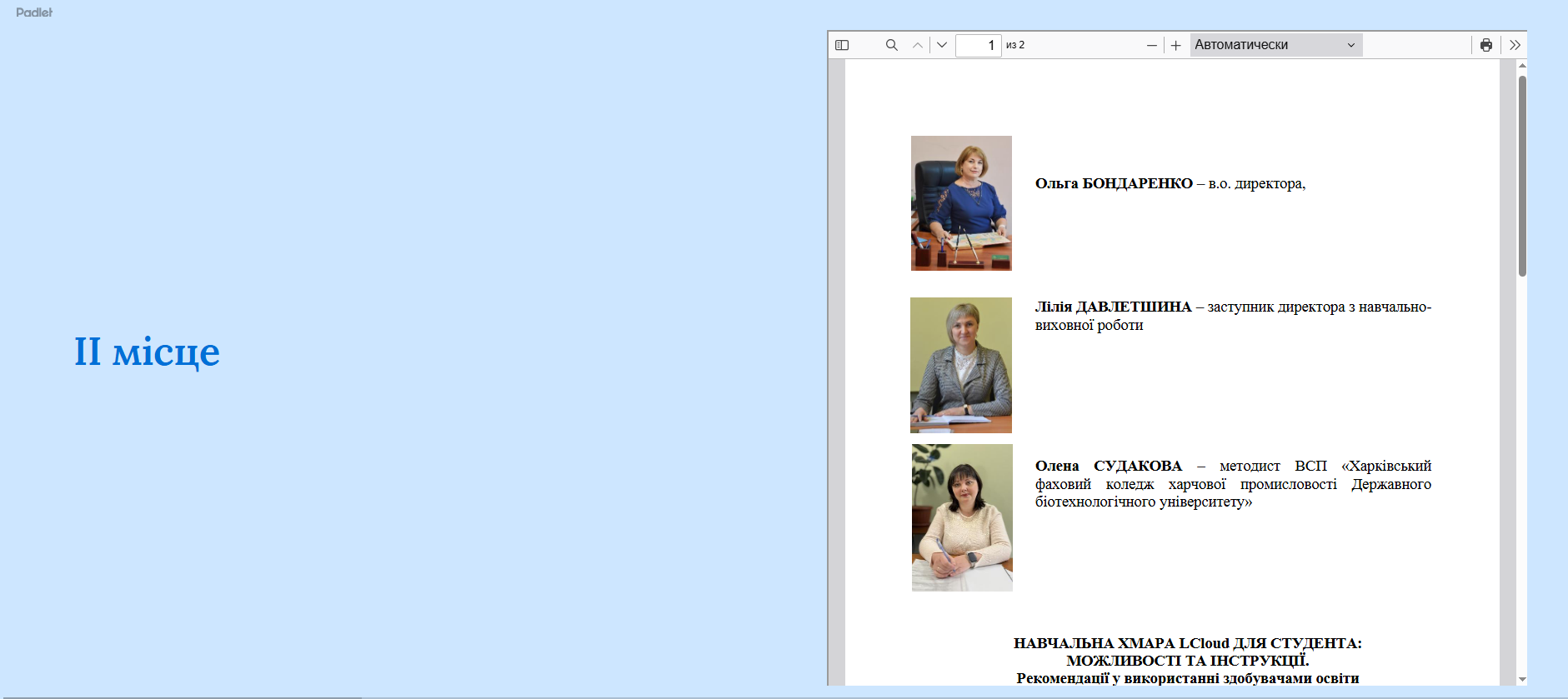
Task: Zoom in with the plus button
Action: pyautogui.click(x=1175, y=45)
